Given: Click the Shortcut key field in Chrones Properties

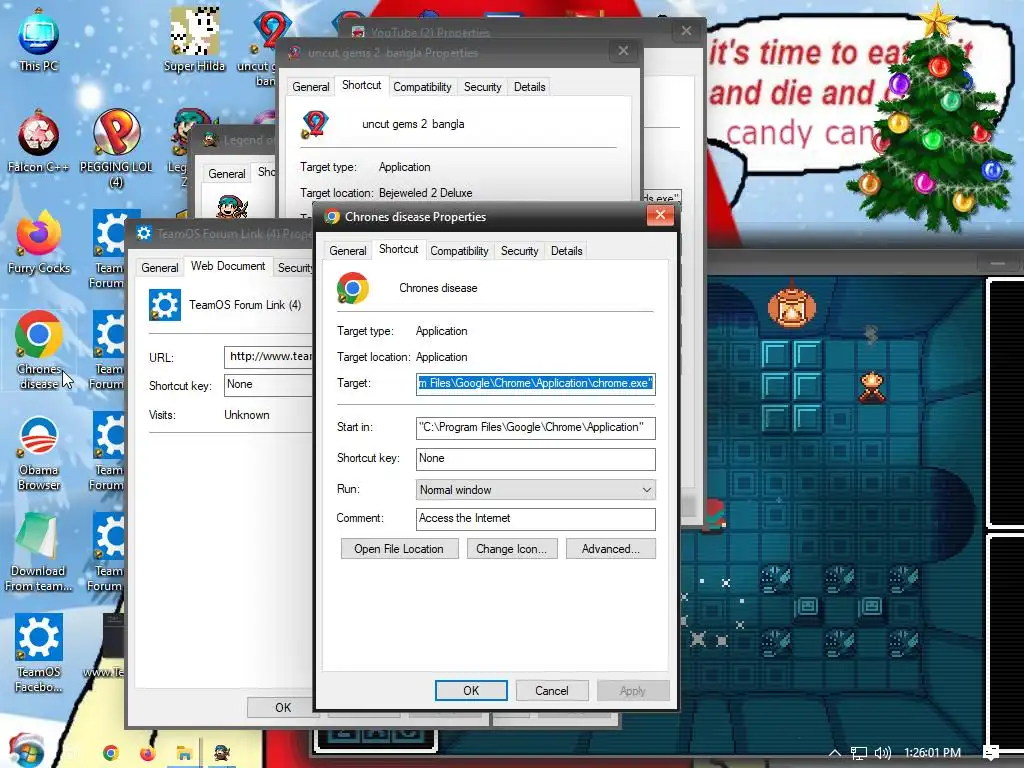Looking at the screenshot, I should 536,458.
